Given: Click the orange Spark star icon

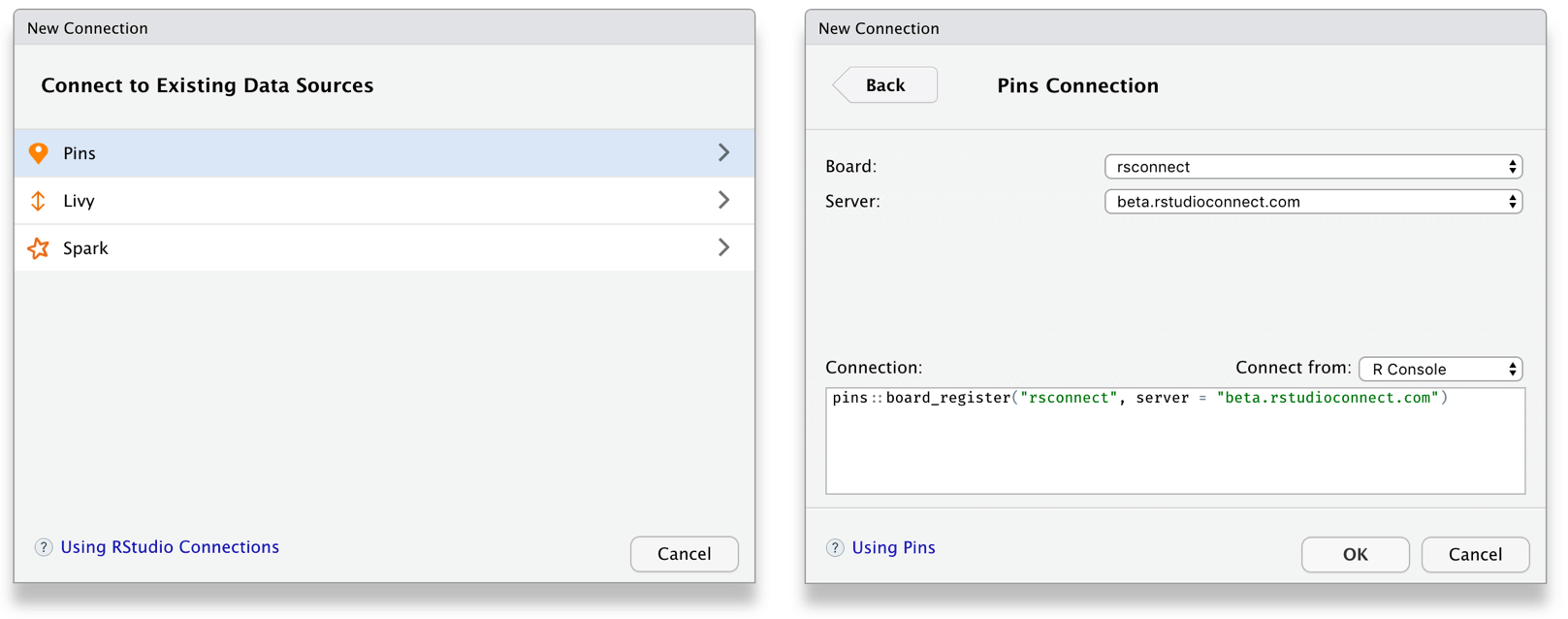Looking at the screenshot, I should click(38, 248).
